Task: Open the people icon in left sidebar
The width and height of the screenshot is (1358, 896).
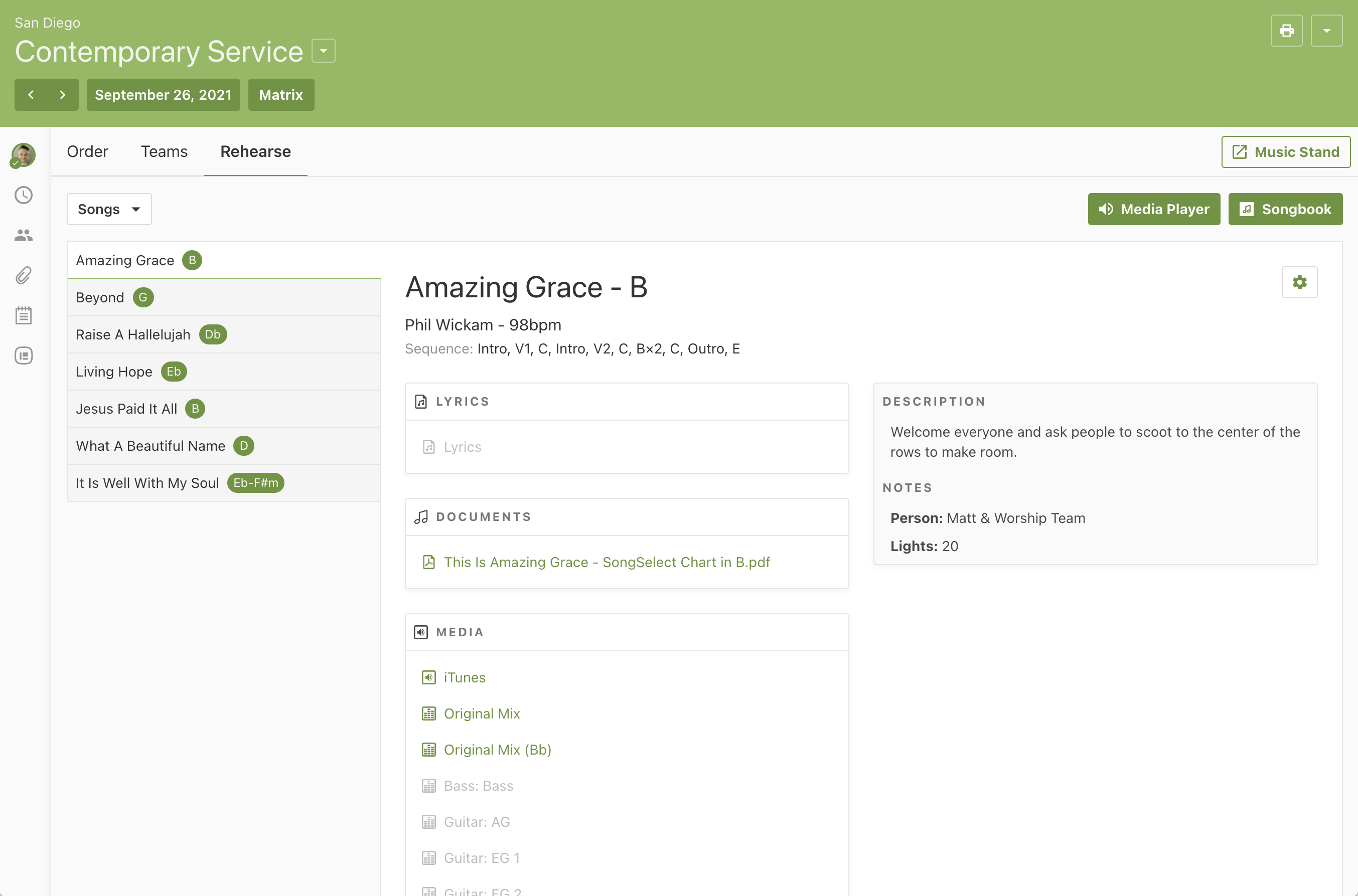Action: point(24,236)
